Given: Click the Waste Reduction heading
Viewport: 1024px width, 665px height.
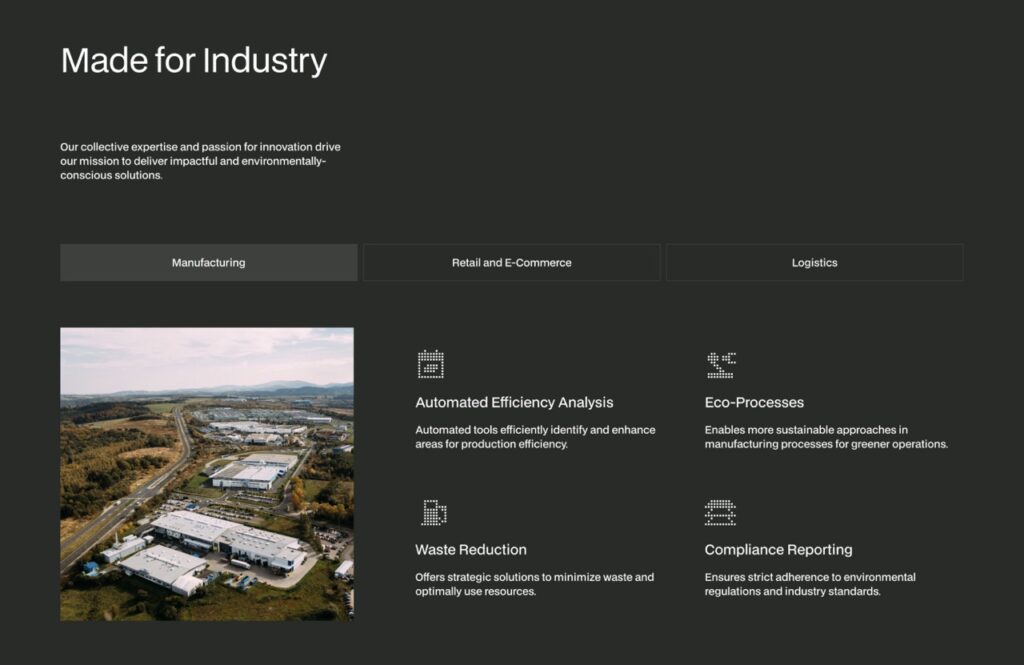Looking at the screenshot, I should pos(470,549).
